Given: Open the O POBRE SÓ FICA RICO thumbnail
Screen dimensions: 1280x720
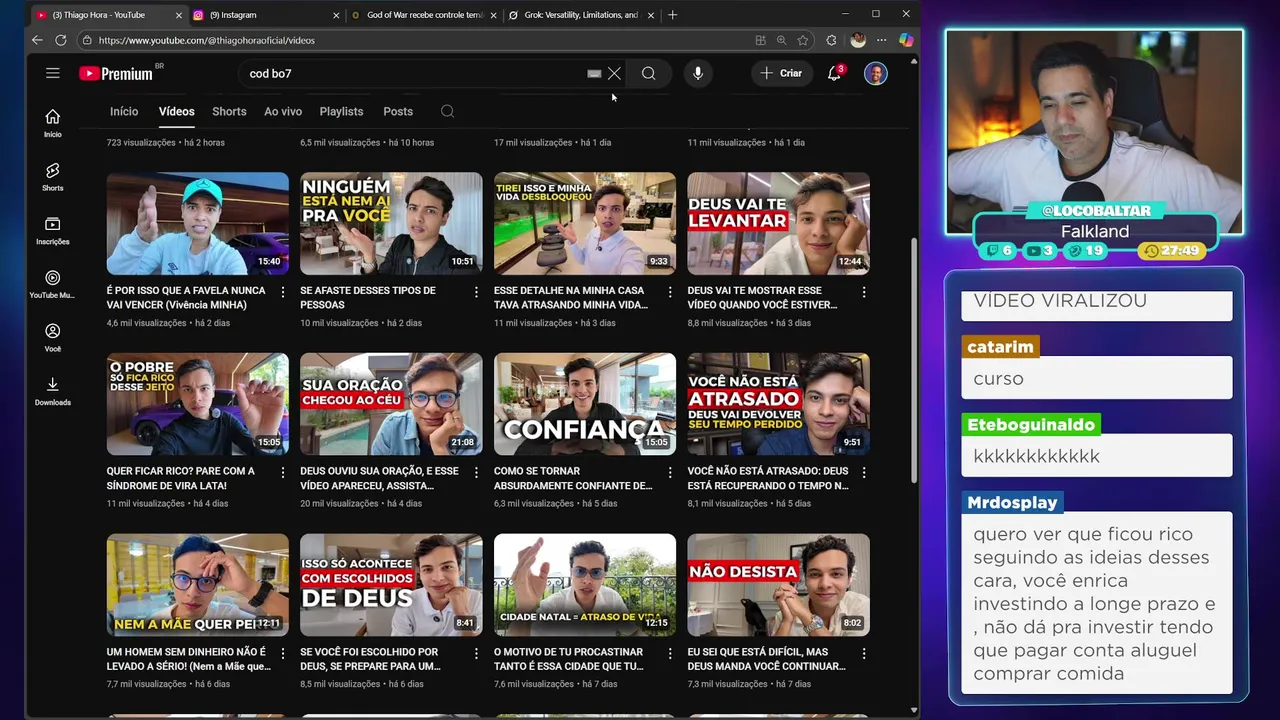Looking at the screenshot, I should tap(198, 404).
